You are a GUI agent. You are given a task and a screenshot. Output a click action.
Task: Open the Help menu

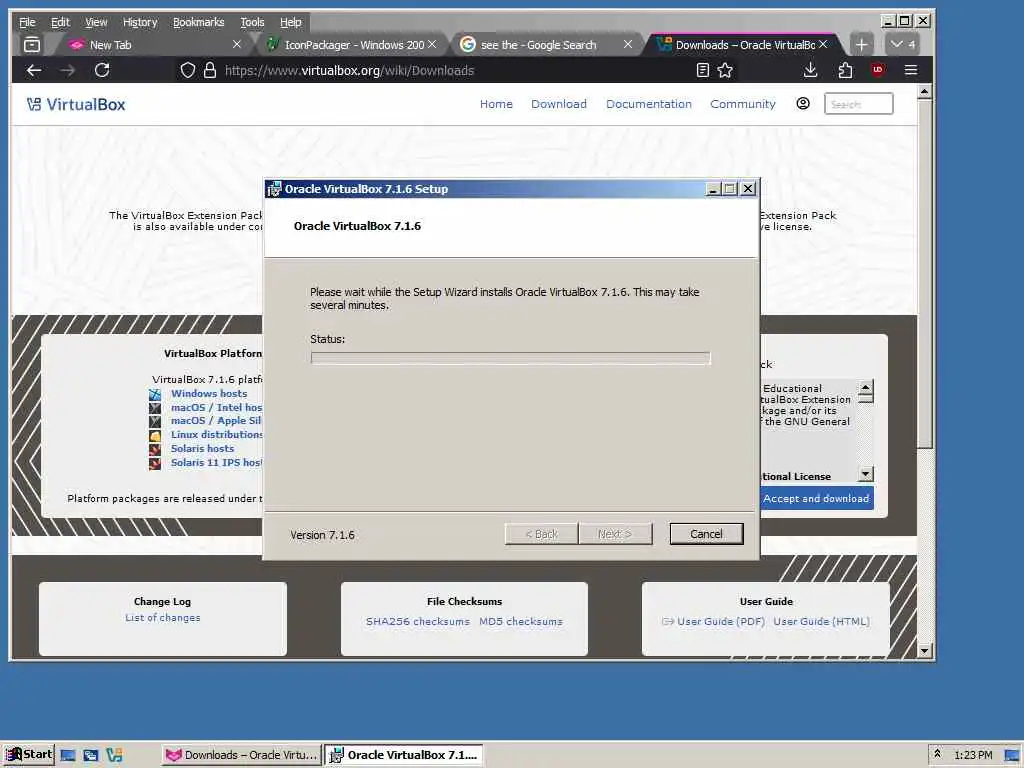[x=291, y=22]
